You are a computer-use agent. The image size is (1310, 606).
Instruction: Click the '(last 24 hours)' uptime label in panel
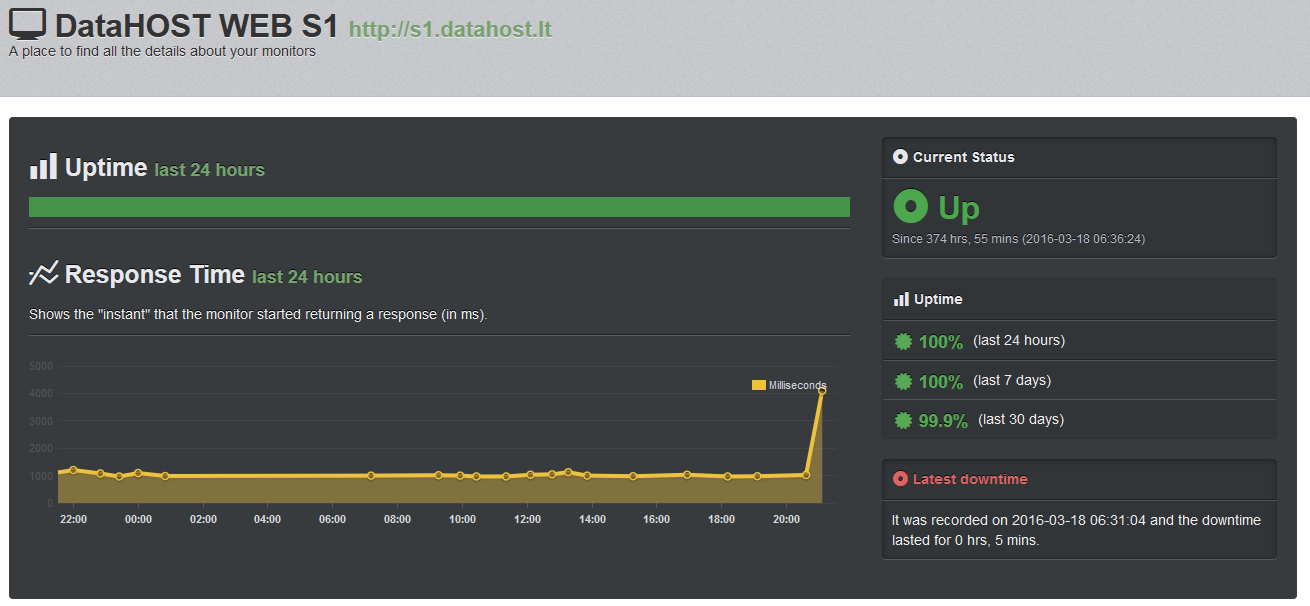pyautogui.click(x=1019, y=340)
